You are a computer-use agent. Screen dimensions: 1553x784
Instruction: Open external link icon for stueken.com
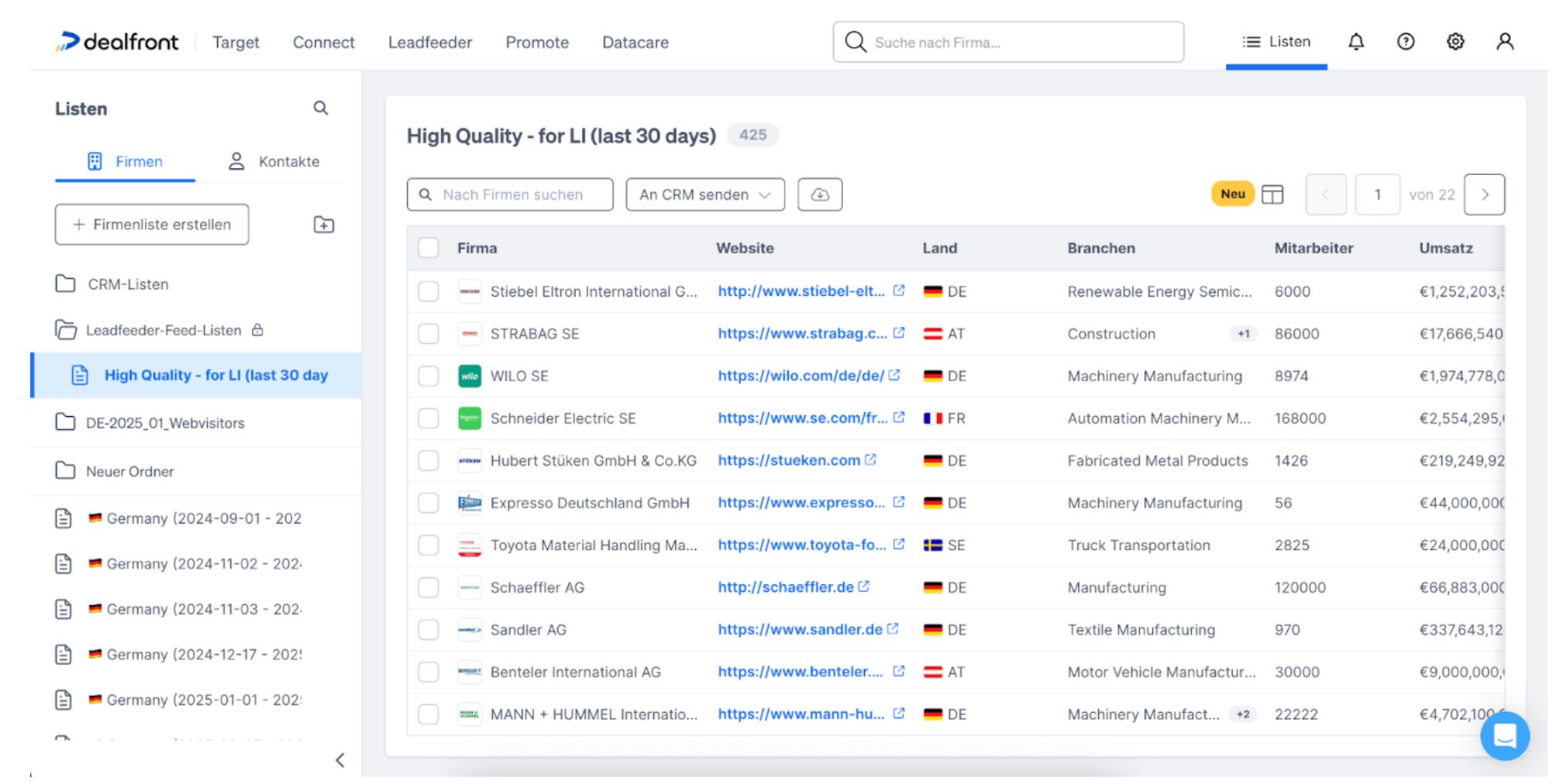click(x=870, y=459)
